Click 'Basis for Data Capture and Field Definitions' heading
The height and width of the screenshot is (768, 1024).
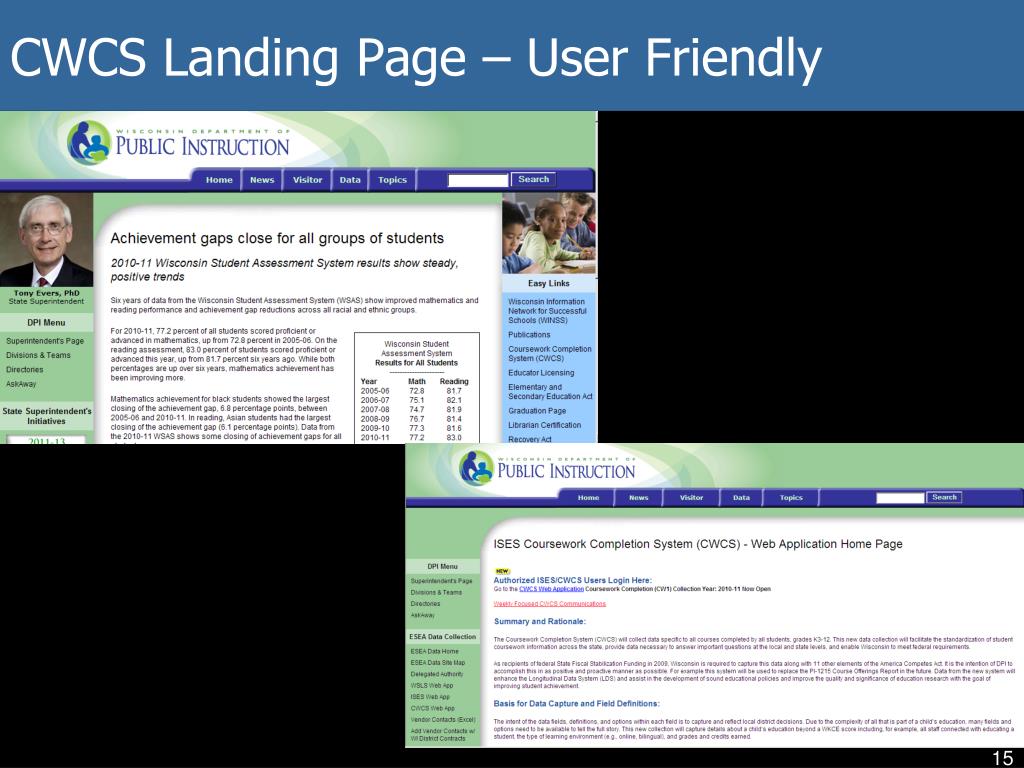(577, 703)
